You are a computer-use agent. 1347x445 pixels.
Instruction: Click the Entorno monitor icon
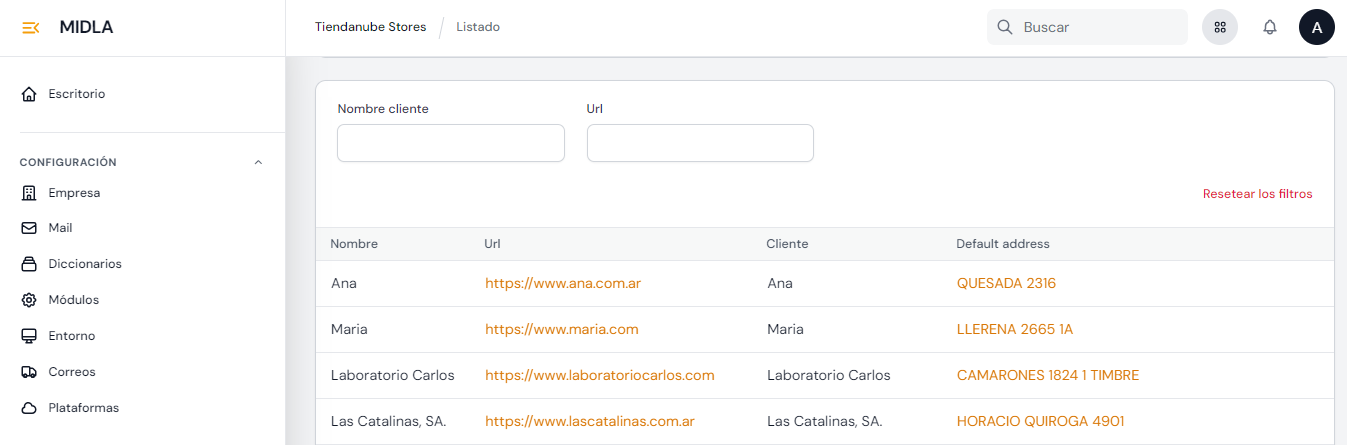29,336
